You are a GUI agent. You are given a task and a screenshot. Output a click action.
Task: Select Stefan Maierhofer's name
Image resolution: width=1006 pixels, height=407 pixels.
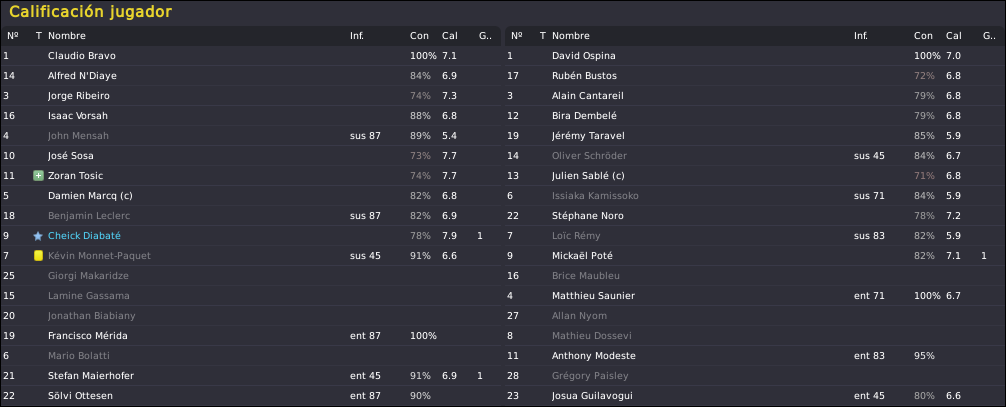click(90, 376)
